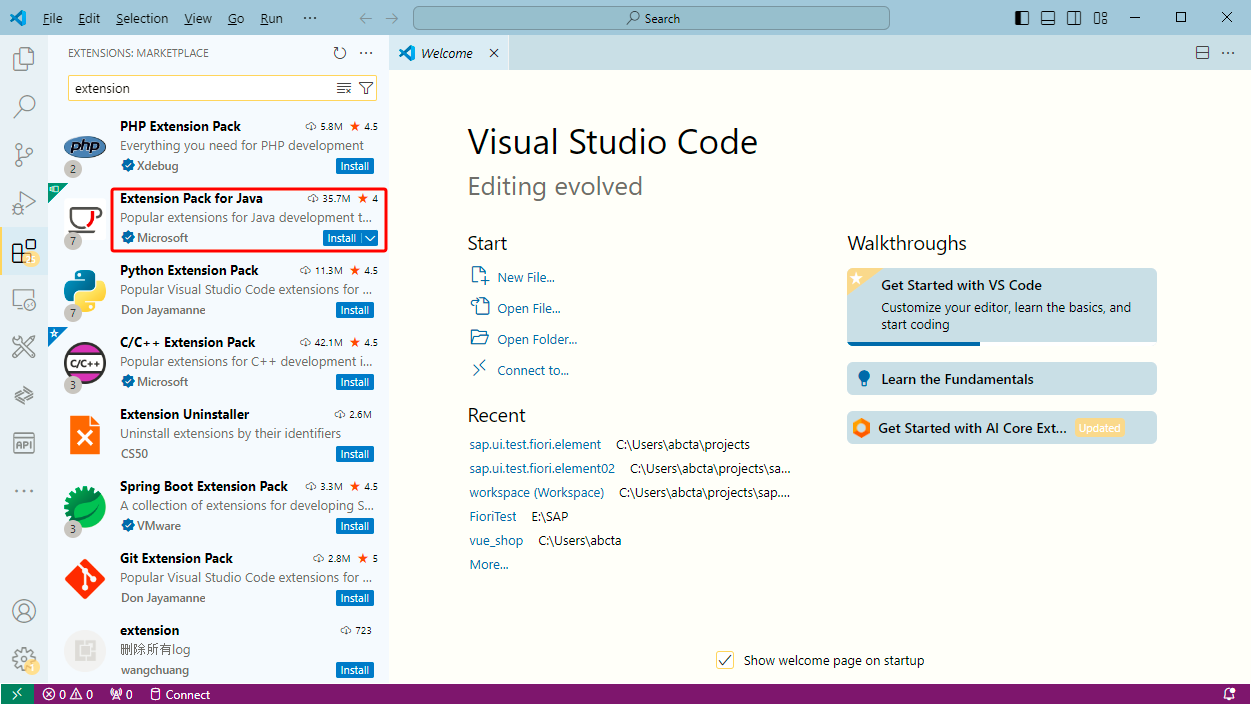The height and width of the screenshot is (705, 1251).
Task: Toggle primary side bar layout button
Action: point(1021,18)
